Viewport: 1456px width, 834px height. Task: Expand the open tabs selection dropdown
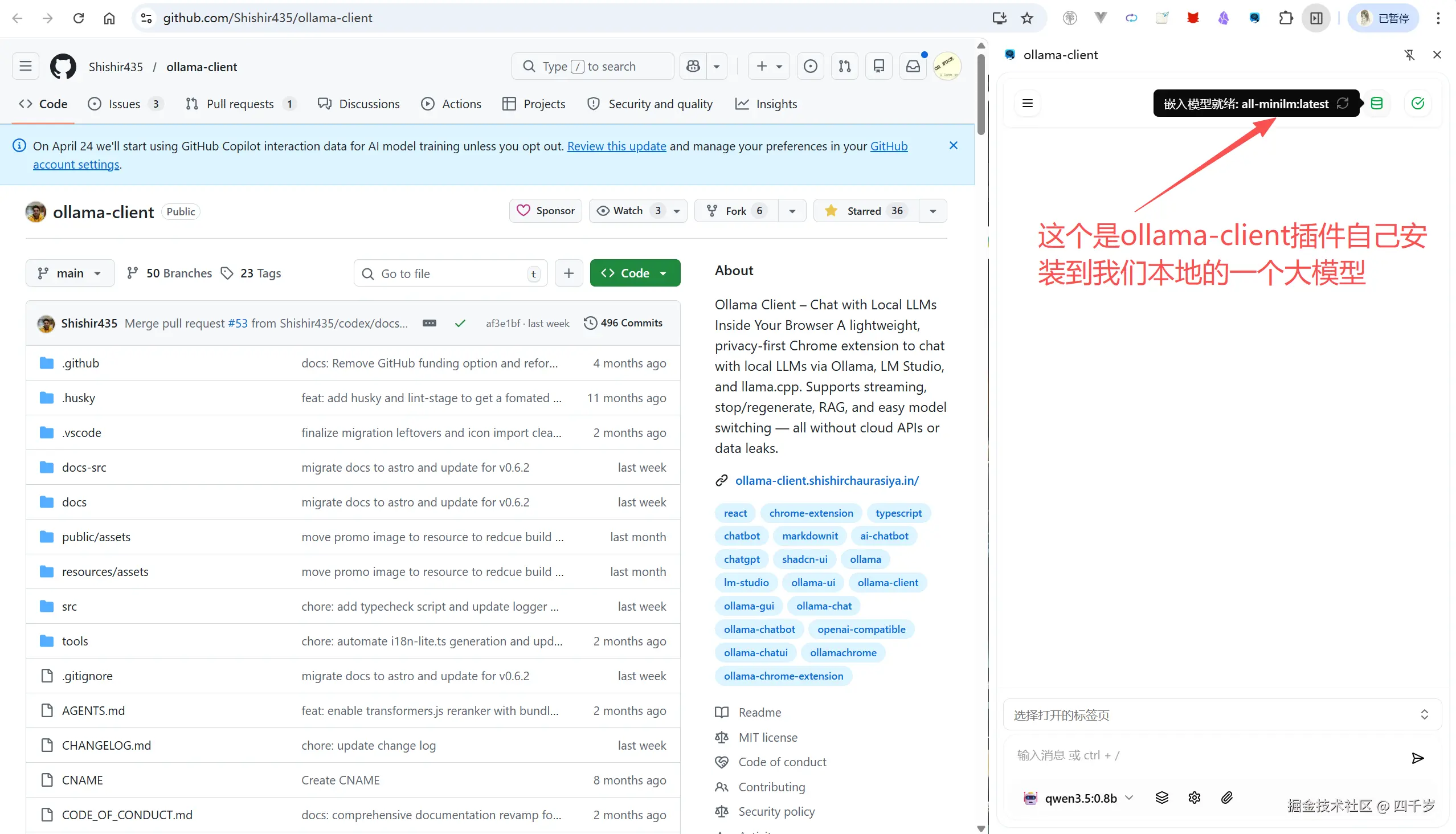pos(1222,714)
